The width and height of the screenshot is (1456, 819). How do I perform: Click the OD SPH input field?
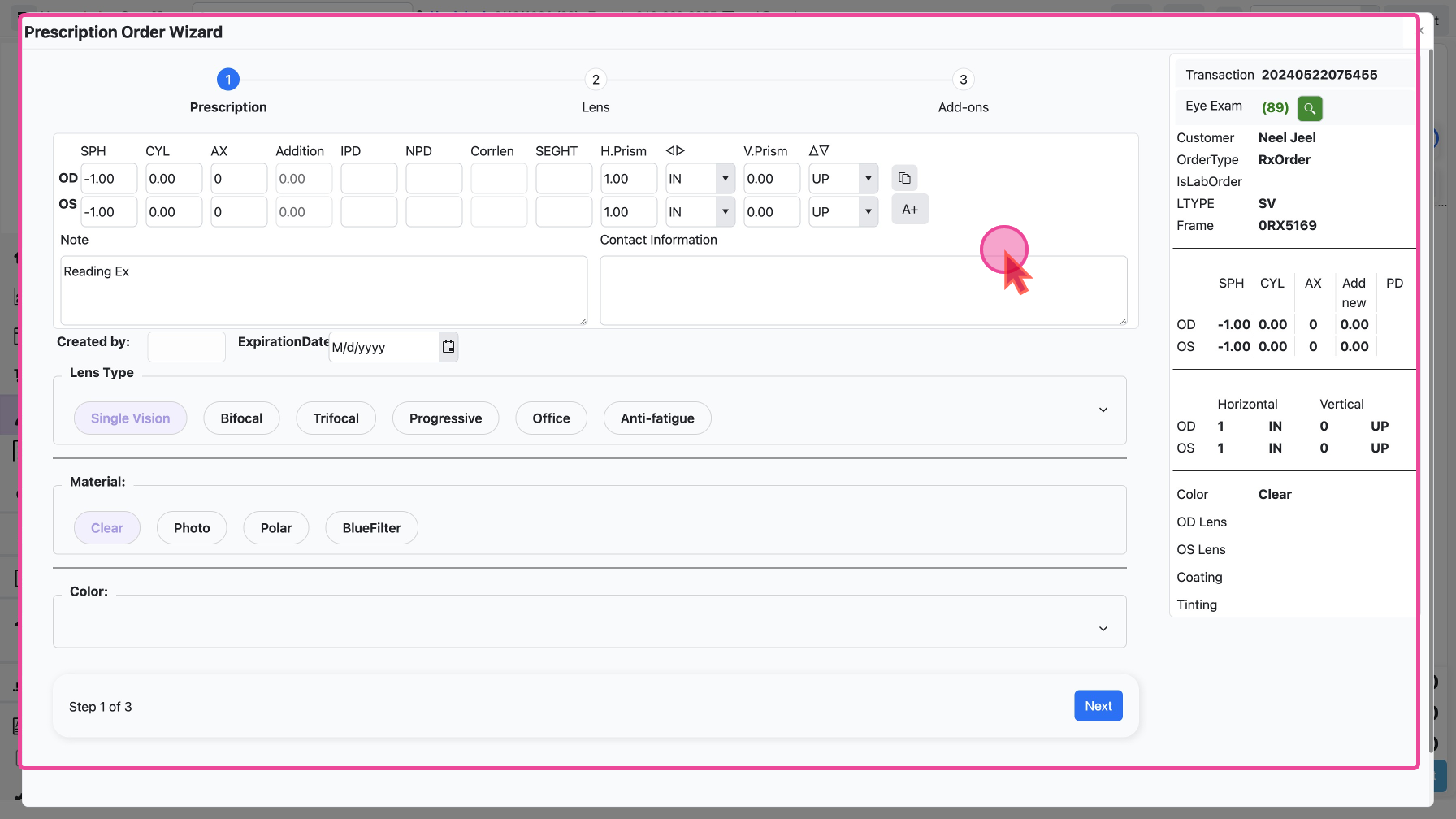coord(109,179)
